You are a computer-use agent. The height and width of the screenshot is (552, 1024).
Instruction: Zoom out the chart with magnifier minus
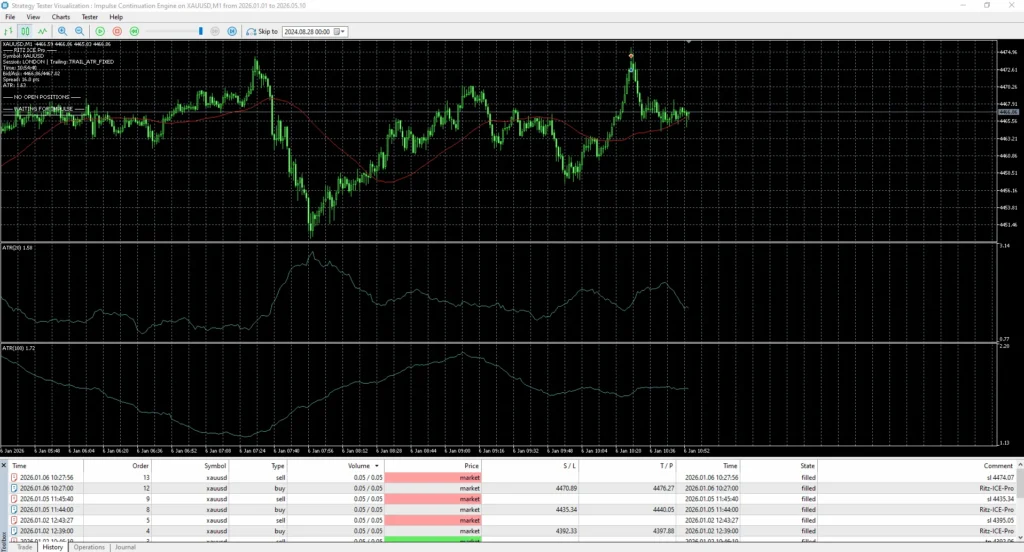pos(80,31)
